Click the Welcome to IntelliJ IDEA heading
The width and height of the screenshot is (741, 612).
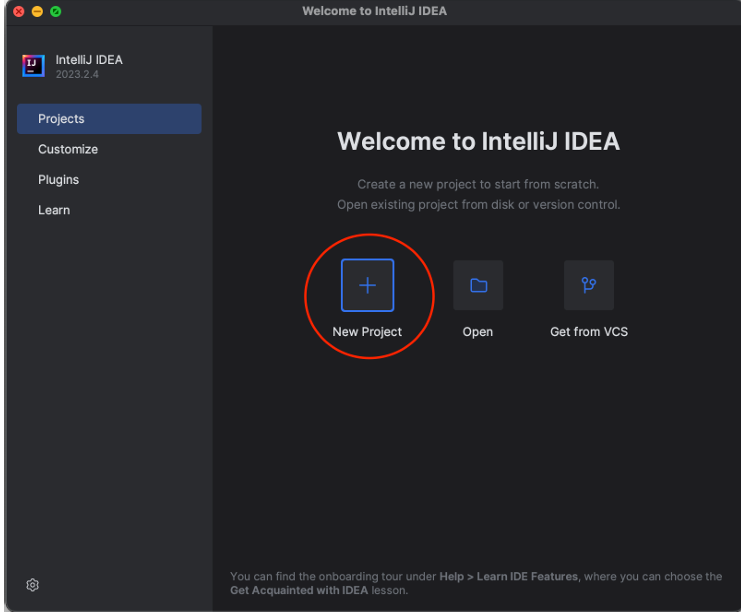[478, 141]
